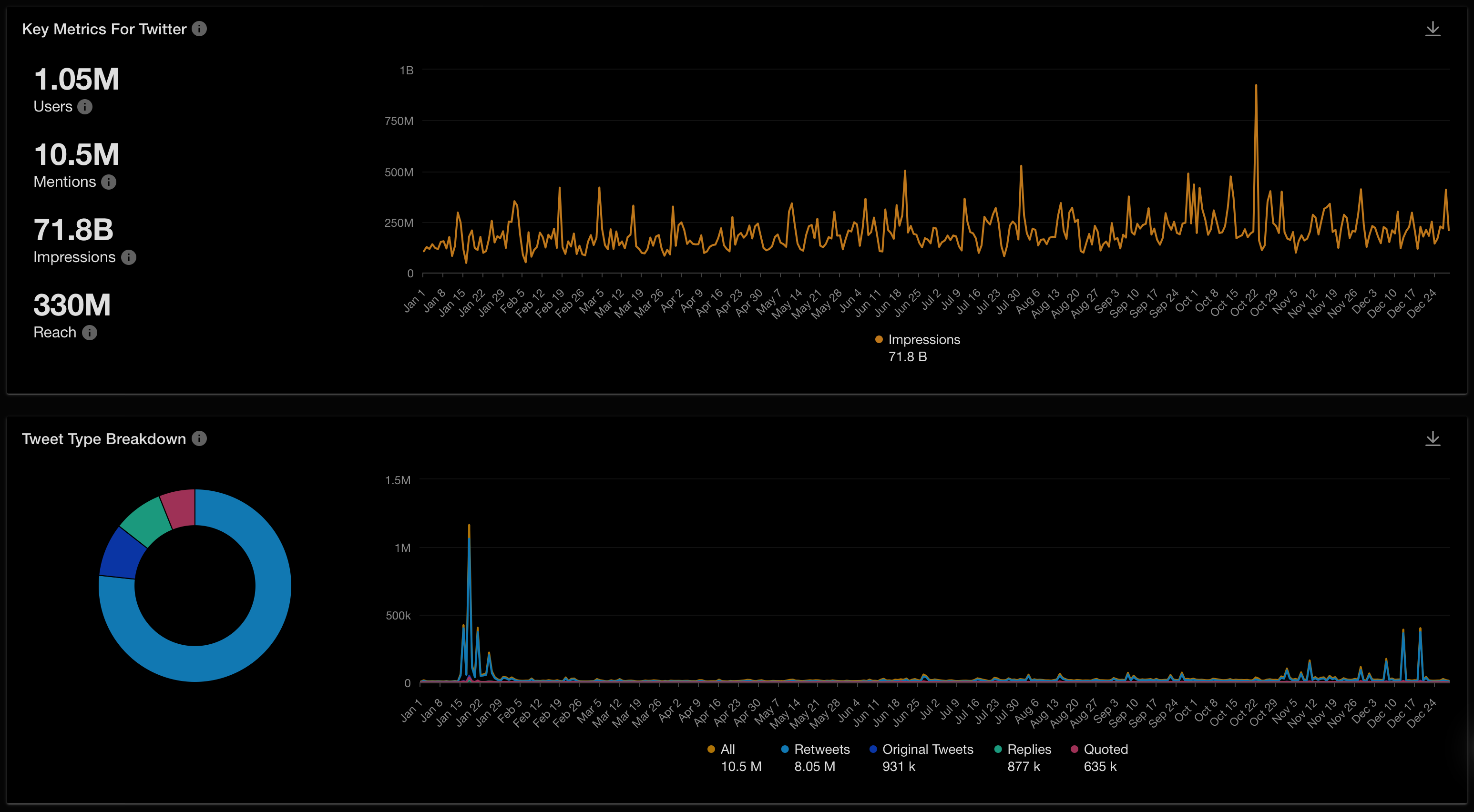Click the info icon next to Mentions
Screen dimensions: 1474x812
point(108,182)
